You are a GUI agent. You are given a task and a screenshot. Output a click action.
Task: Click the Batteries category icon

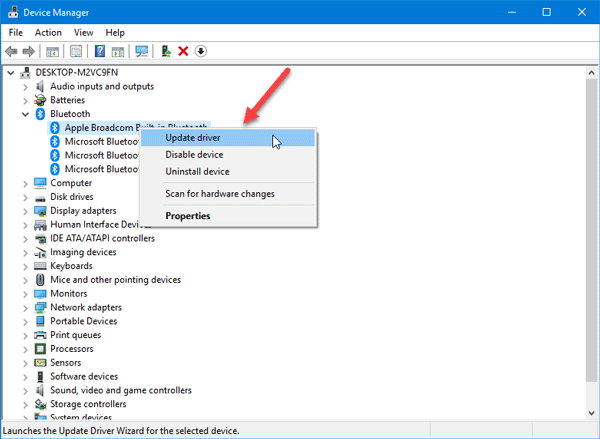pos(40,100)
